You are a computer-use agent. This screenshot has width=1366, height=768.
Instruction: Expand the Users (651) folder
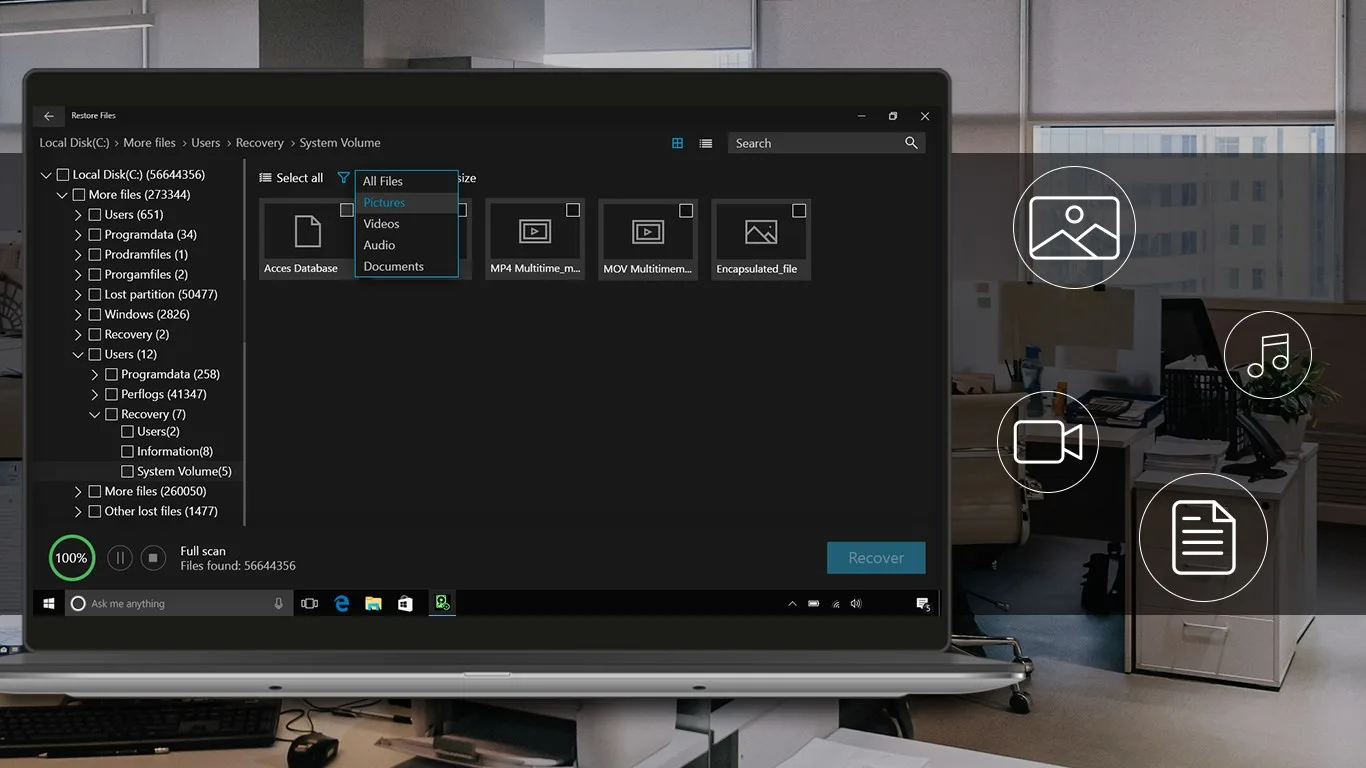pyautogui.click(x=78, y=215)
